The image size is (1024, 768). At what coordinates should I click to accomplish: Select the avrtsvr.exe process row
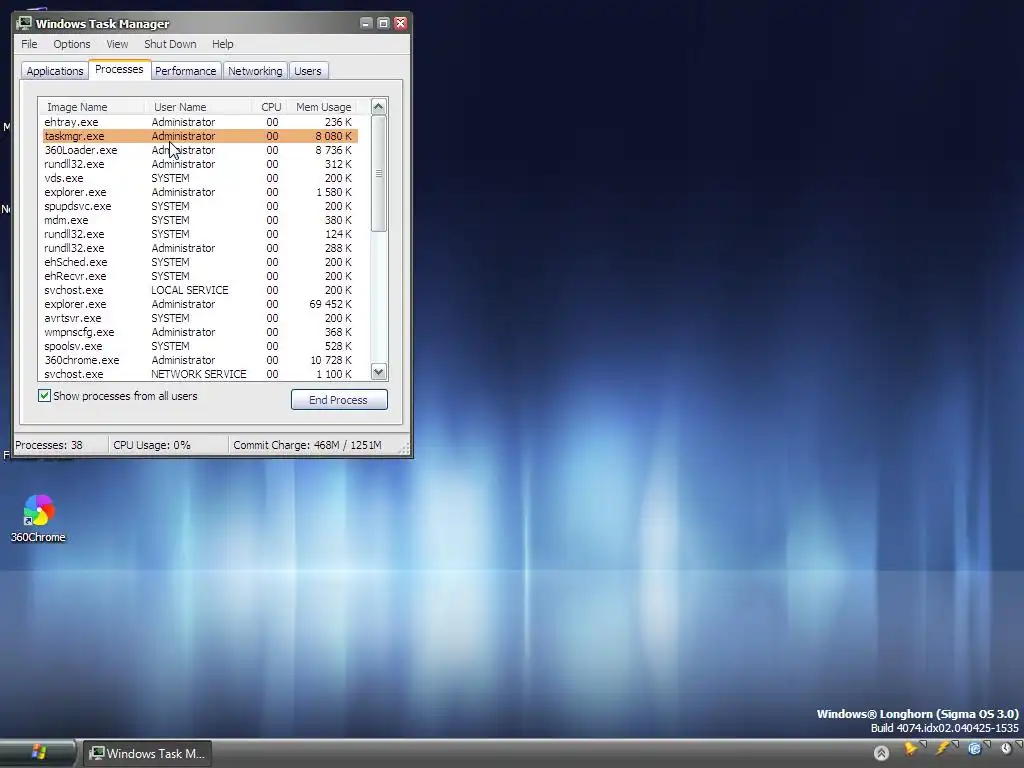point(200,318)
